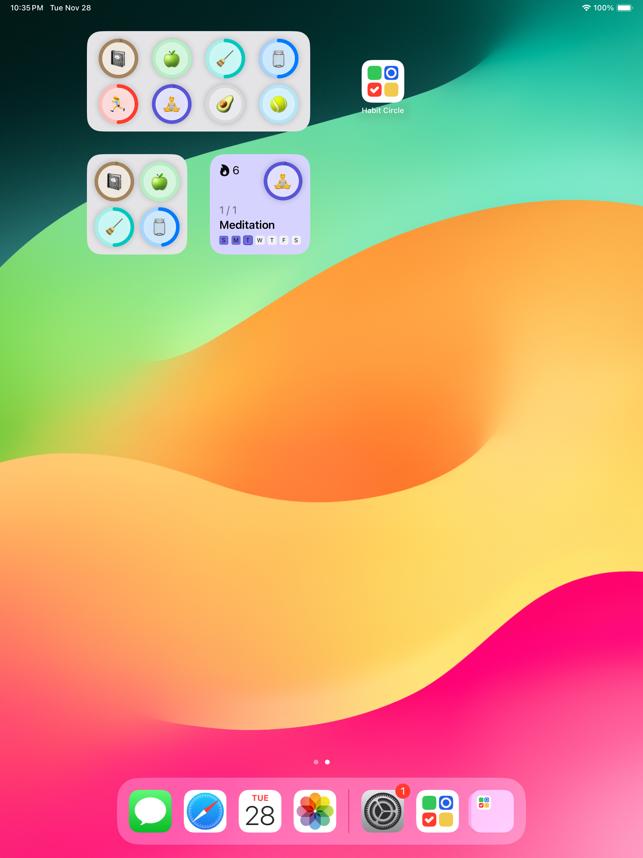Tap the broom habit in the wide widget
Image resolution: width=643 pixels, height=858 pixels.
click(225, 59)
